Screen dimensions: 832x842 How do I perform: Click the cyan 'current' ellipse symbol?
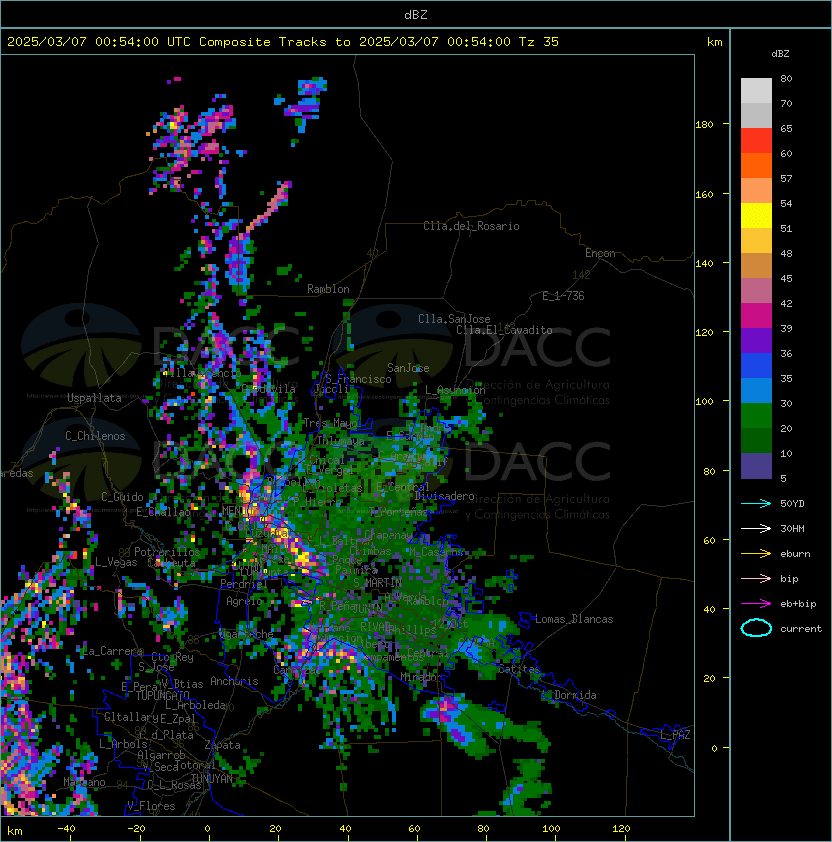[756, 628]
